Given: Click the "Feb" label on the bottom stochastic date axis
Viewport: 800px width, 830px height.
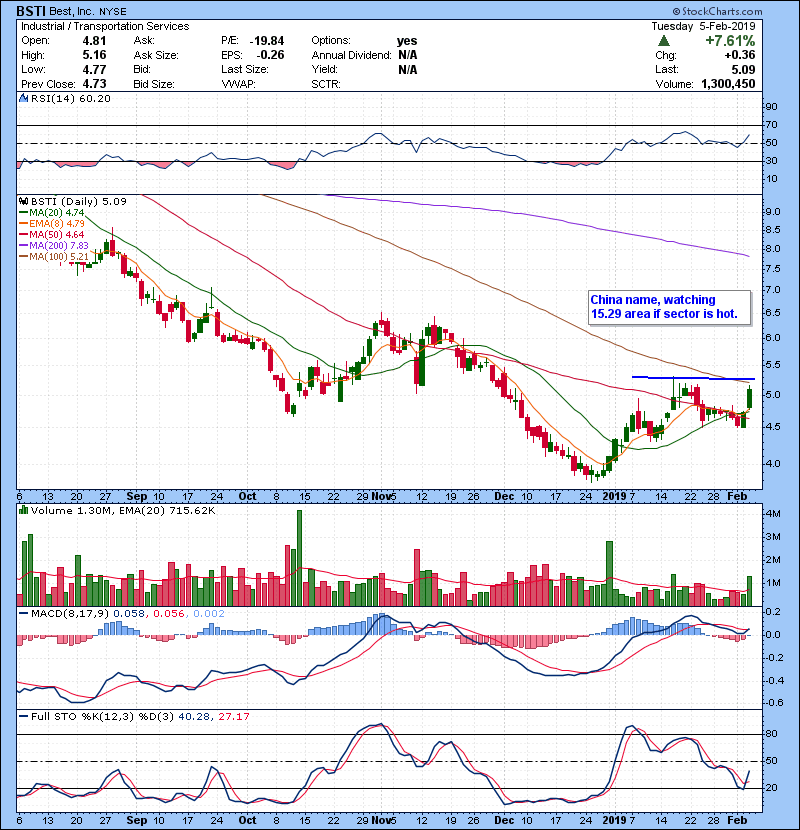Looking at the screenshot, I should click(x=737, y=820).
